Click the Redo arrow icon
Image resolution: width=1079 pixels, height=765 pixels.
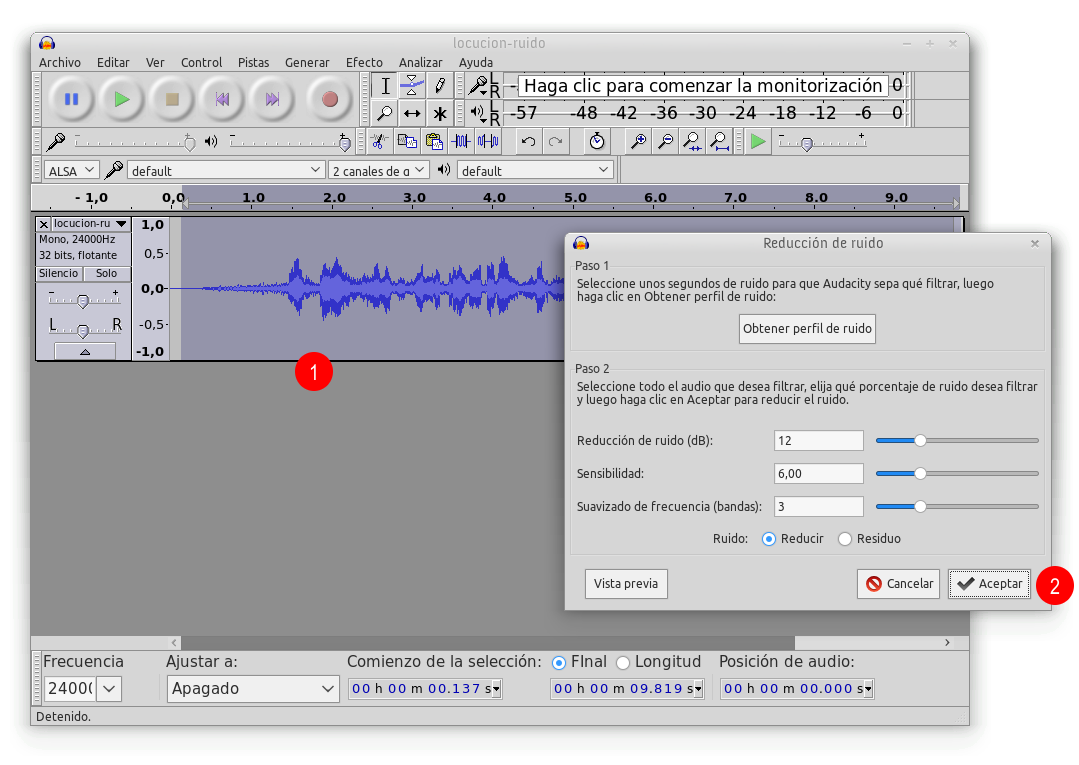555,142
